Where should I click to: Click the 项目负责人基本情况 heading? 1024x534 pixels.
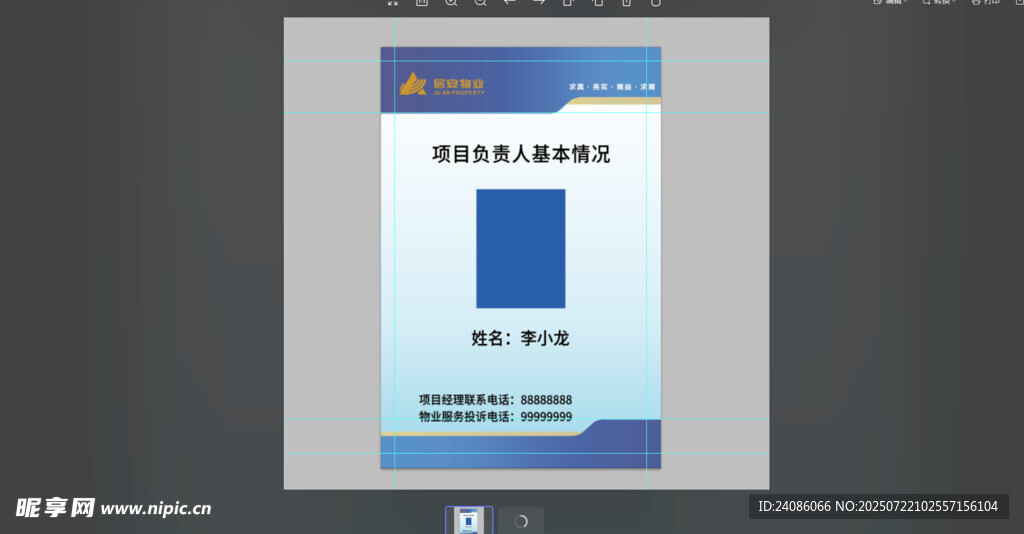520,154
